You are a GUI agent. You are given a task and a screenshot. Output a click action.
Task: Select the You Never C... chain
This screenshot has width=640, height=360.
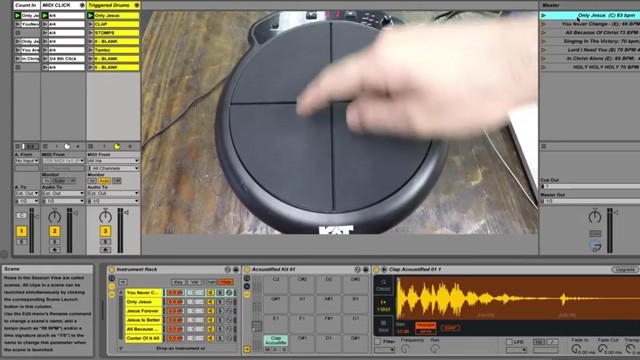(x=143, y=292)
